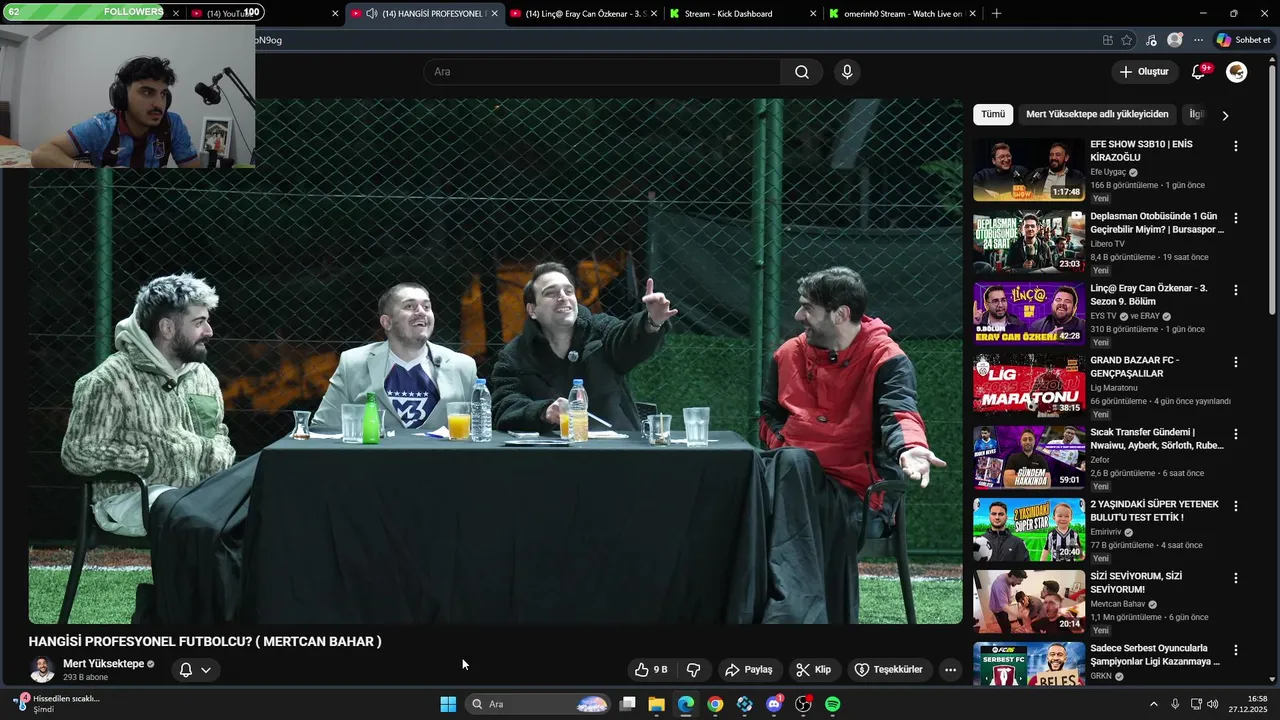The image size is (1280, 720).
Task: Open Edge settings and more ellipsis
Action: [1198, 40]
